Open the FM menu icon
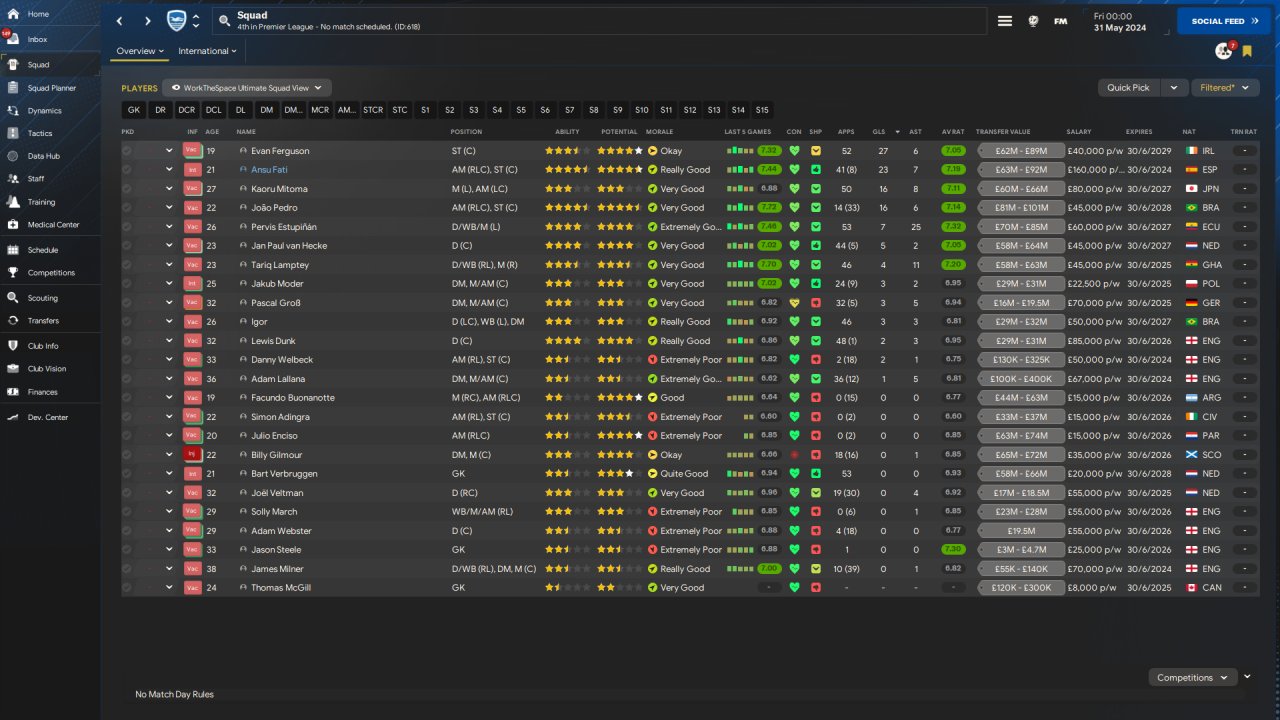 point(1060,21)
